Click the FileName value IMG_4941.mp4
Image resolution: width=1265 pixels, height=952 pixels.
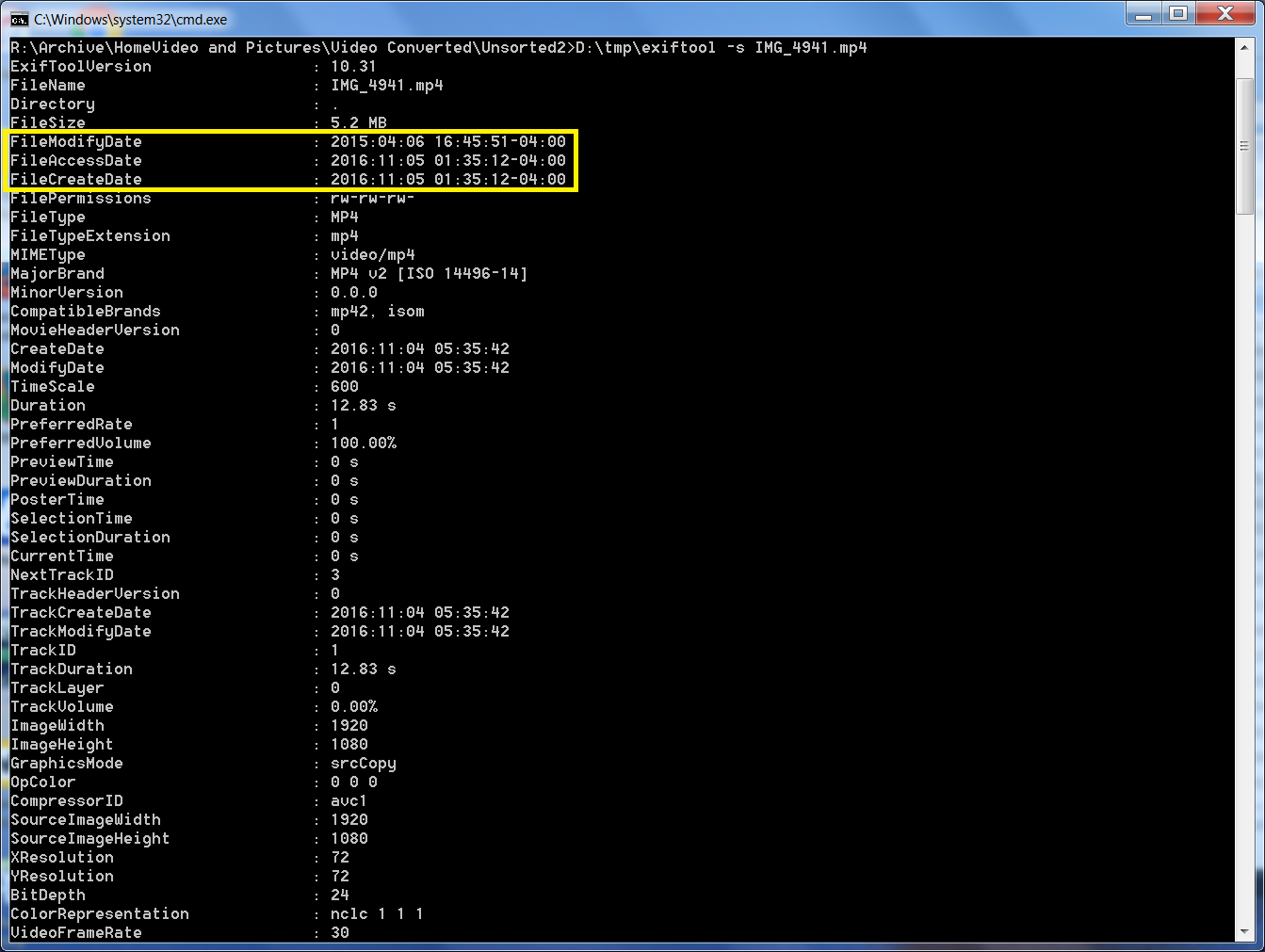click(387, 86)
